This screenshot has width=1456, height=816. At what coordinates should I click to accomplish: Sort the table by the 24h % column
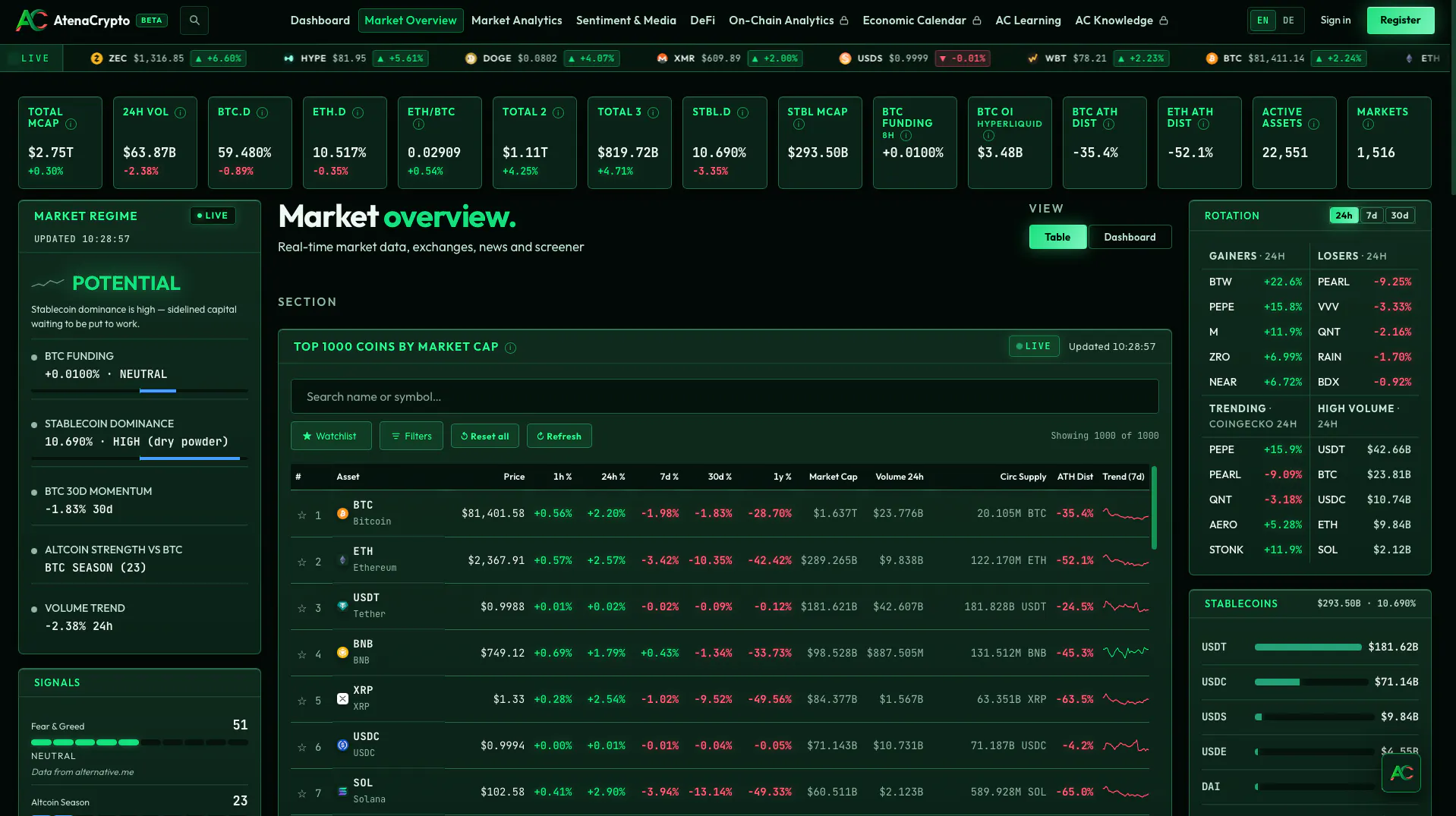click(613, 477)
